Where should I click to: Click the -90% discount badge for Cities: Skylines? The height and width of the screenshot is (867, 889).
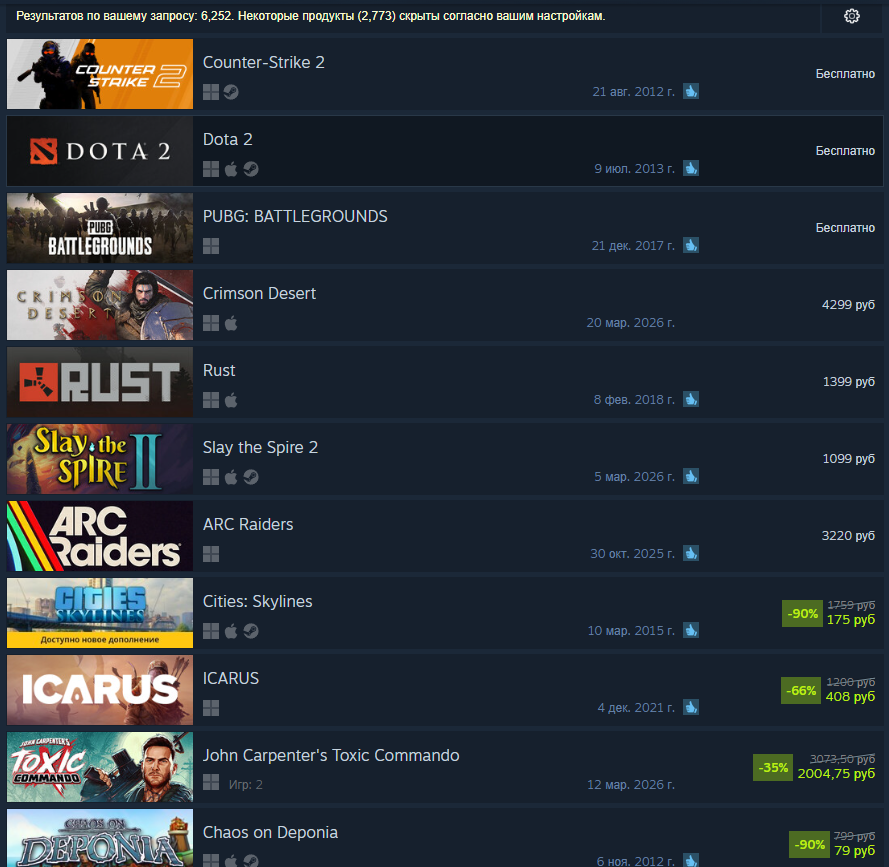[802, 614]
